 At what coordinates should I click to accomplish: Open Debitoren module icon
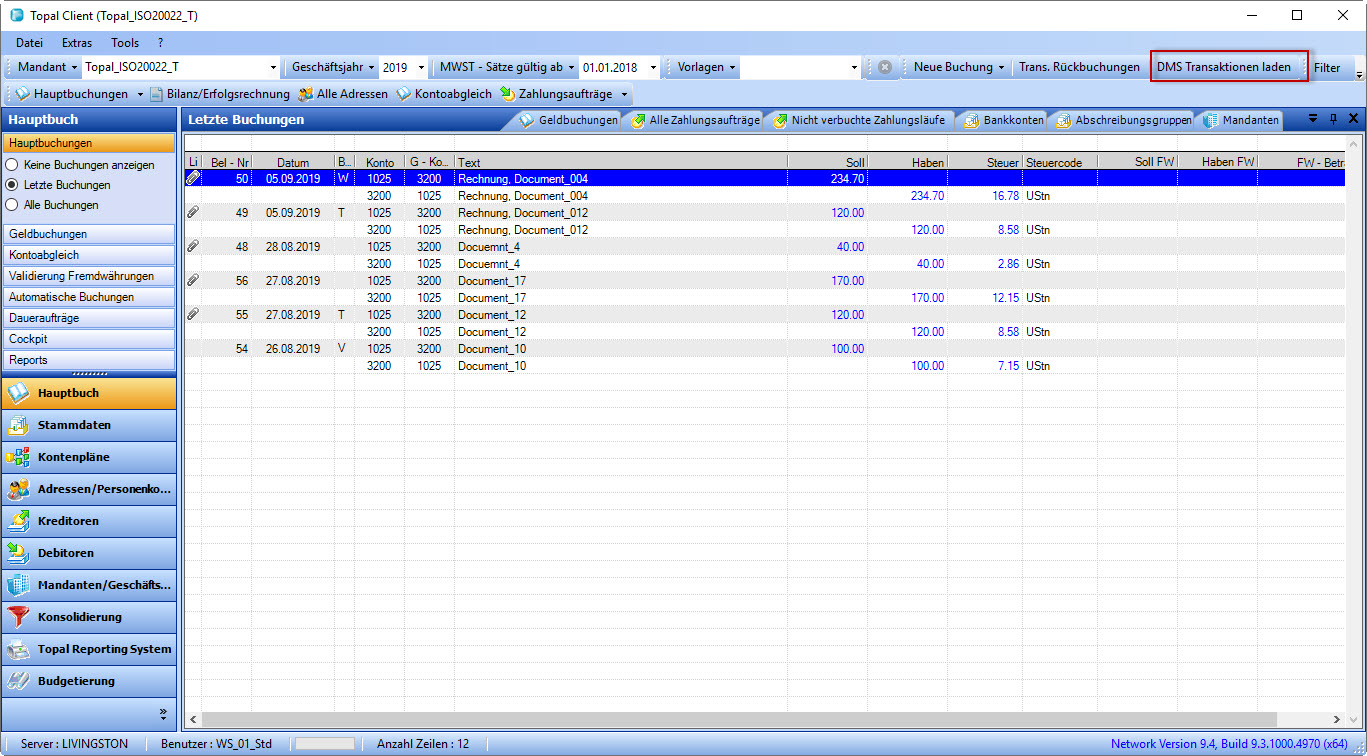coord(18,553)
